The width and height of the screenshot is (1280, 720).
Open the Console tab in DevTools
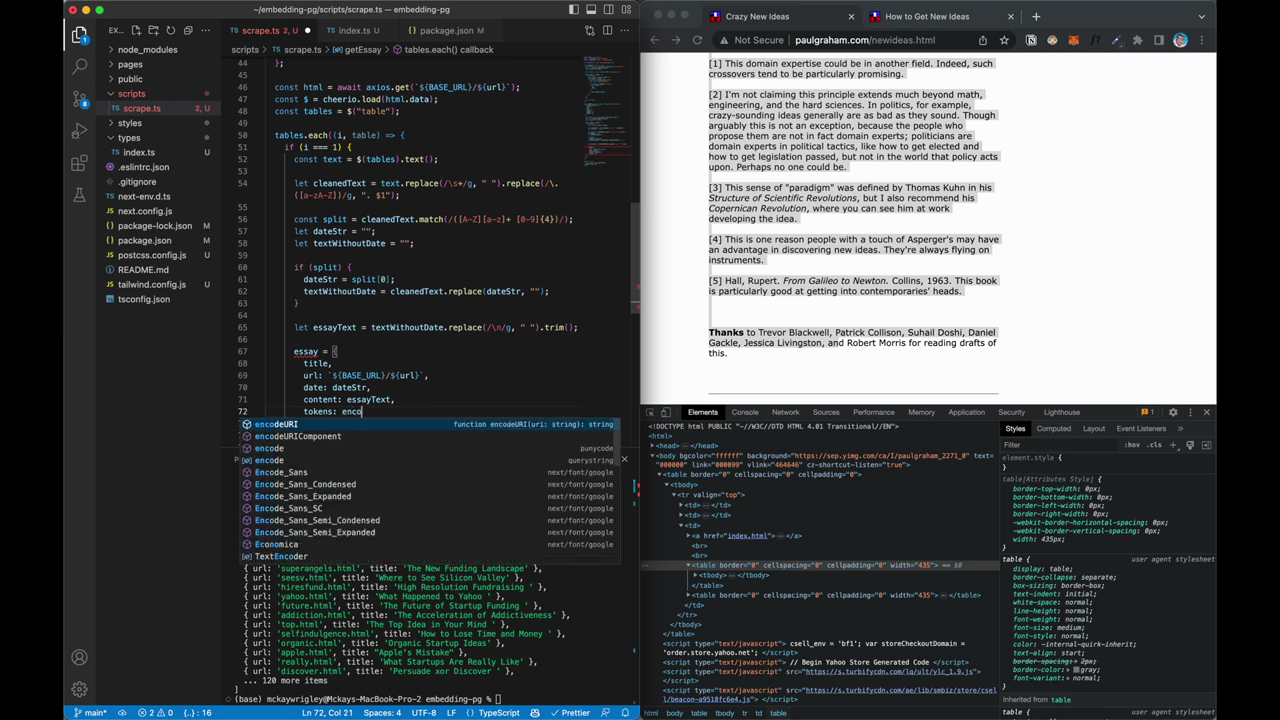(745, 412)
